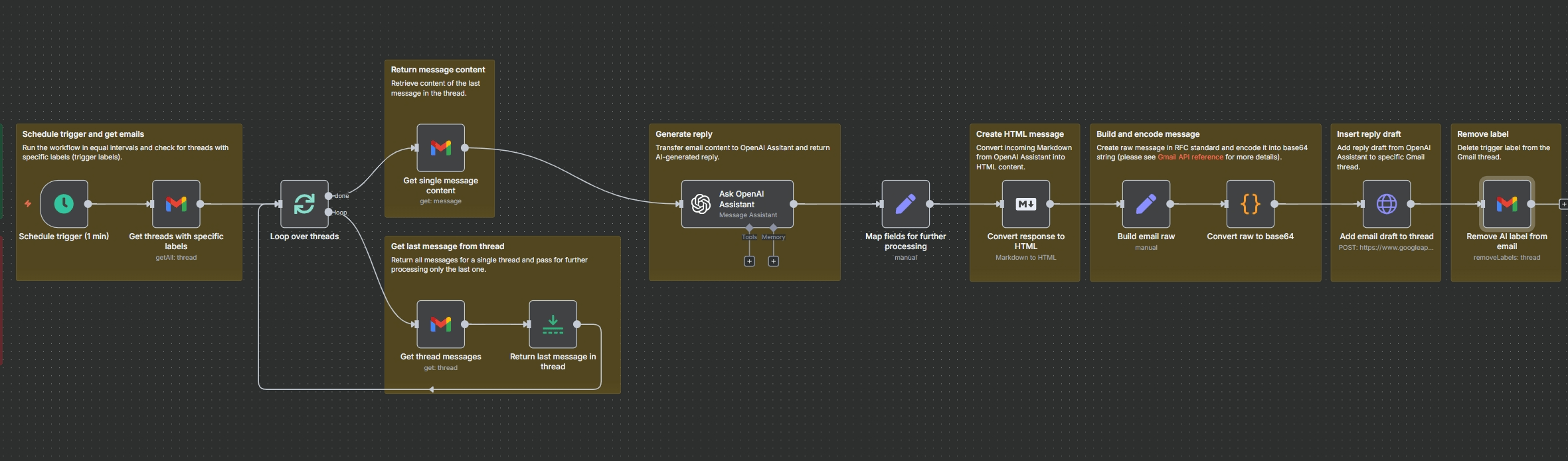The image size is (1568, 461).
Task: Add a tool via the Tools plus button
Action: click(x=749, y=262)
